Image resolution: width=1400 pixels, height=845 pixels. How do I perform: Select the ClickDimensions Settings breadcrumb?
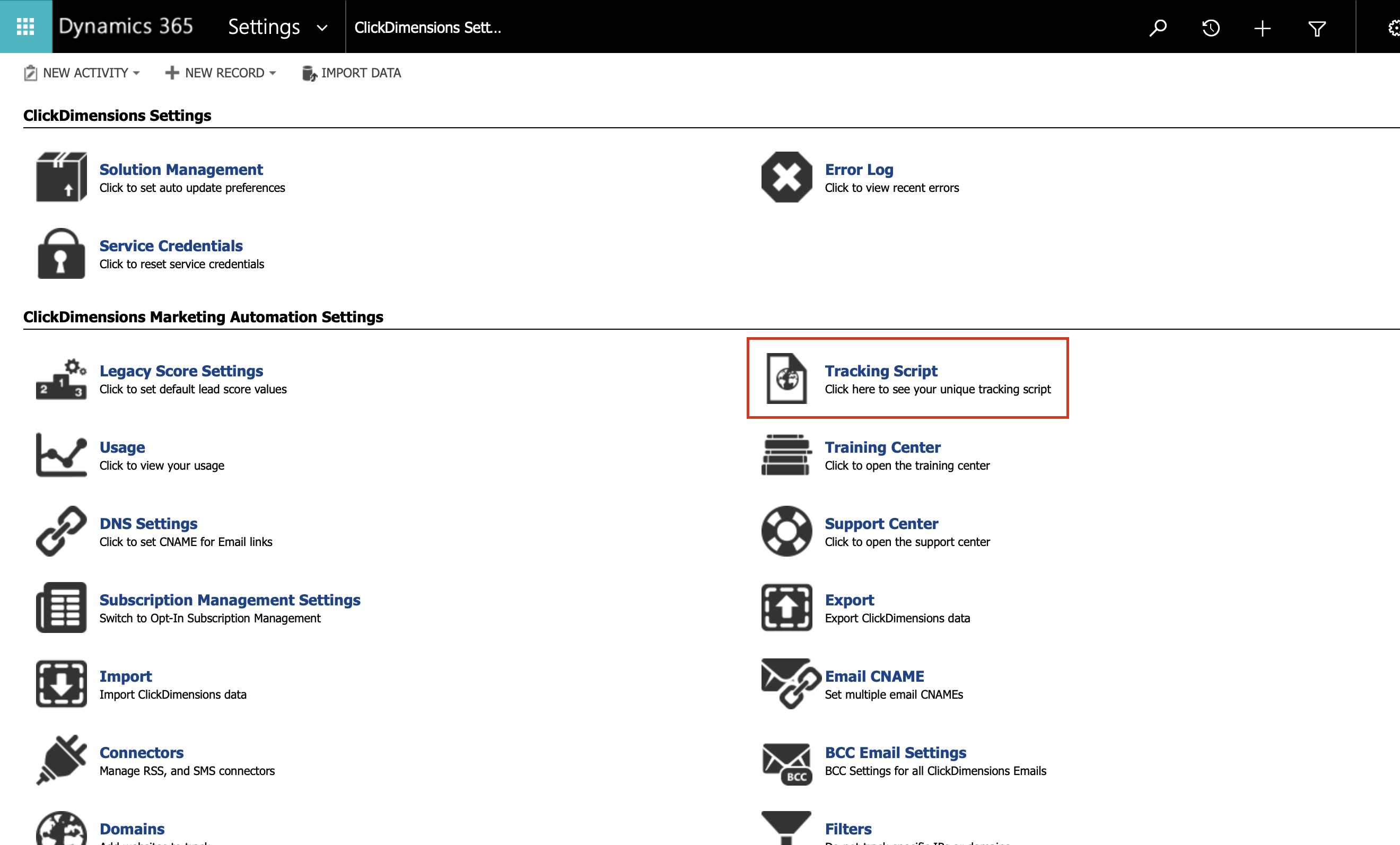427,27
